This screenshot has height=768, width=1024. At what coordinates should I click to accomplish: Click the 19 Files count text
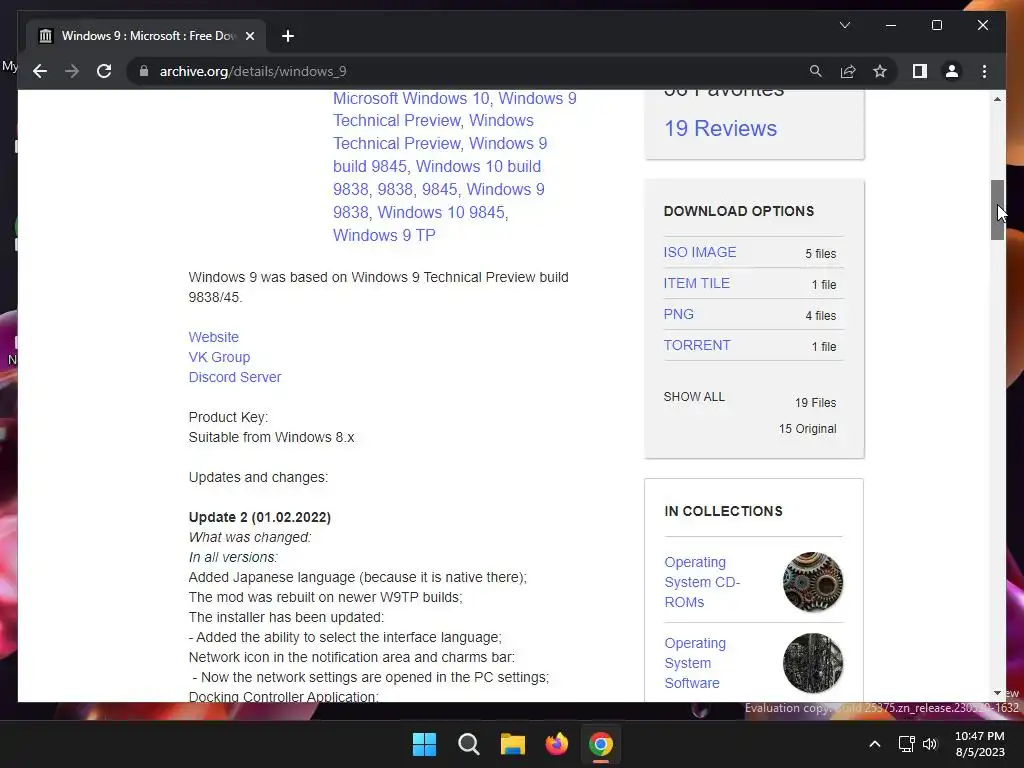815,402
